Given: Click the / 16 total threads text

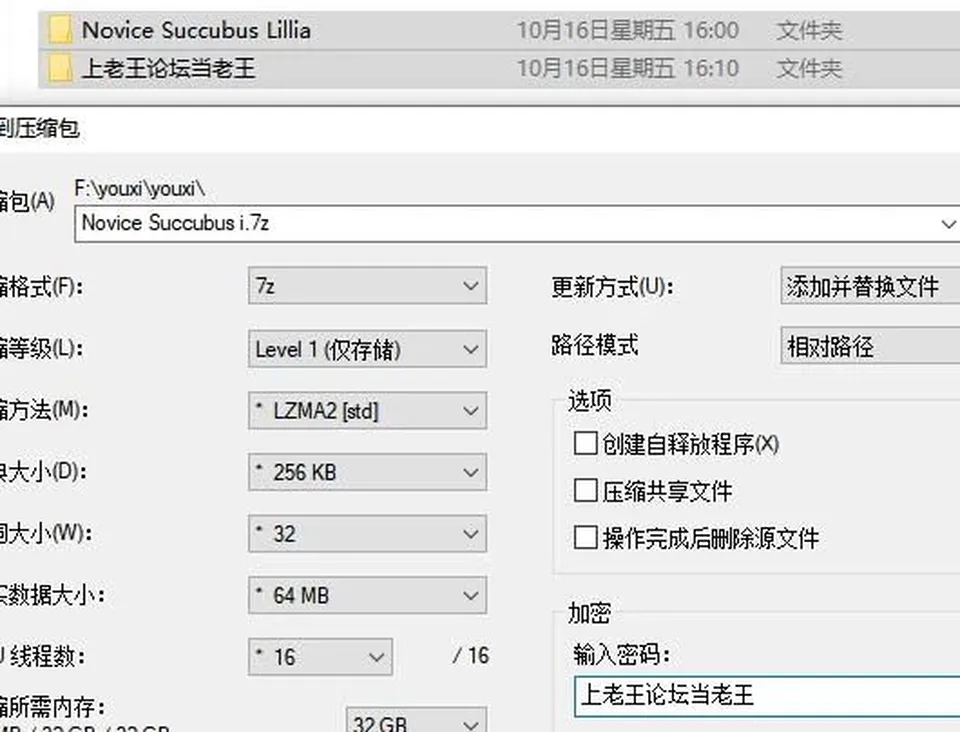Looking at the screenshot, I should click(x=471, y=655).
